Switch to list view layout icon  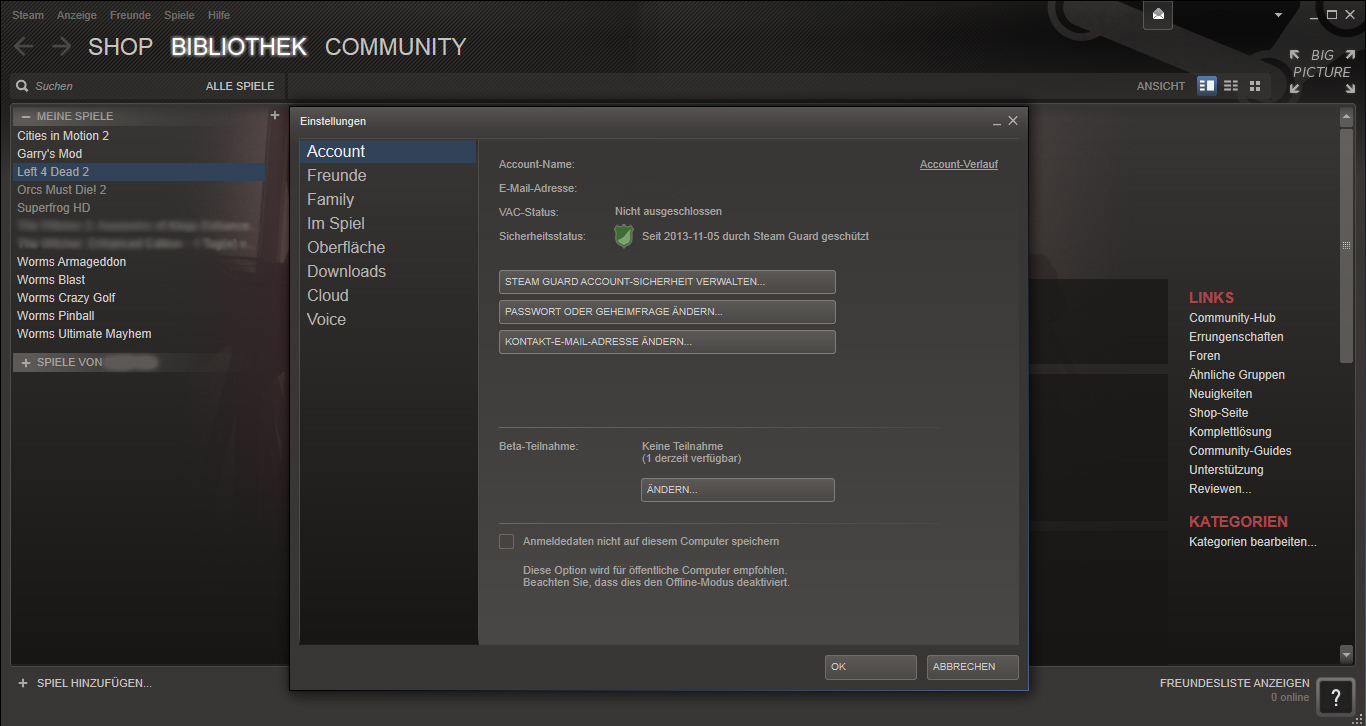tap(1231, 86)
